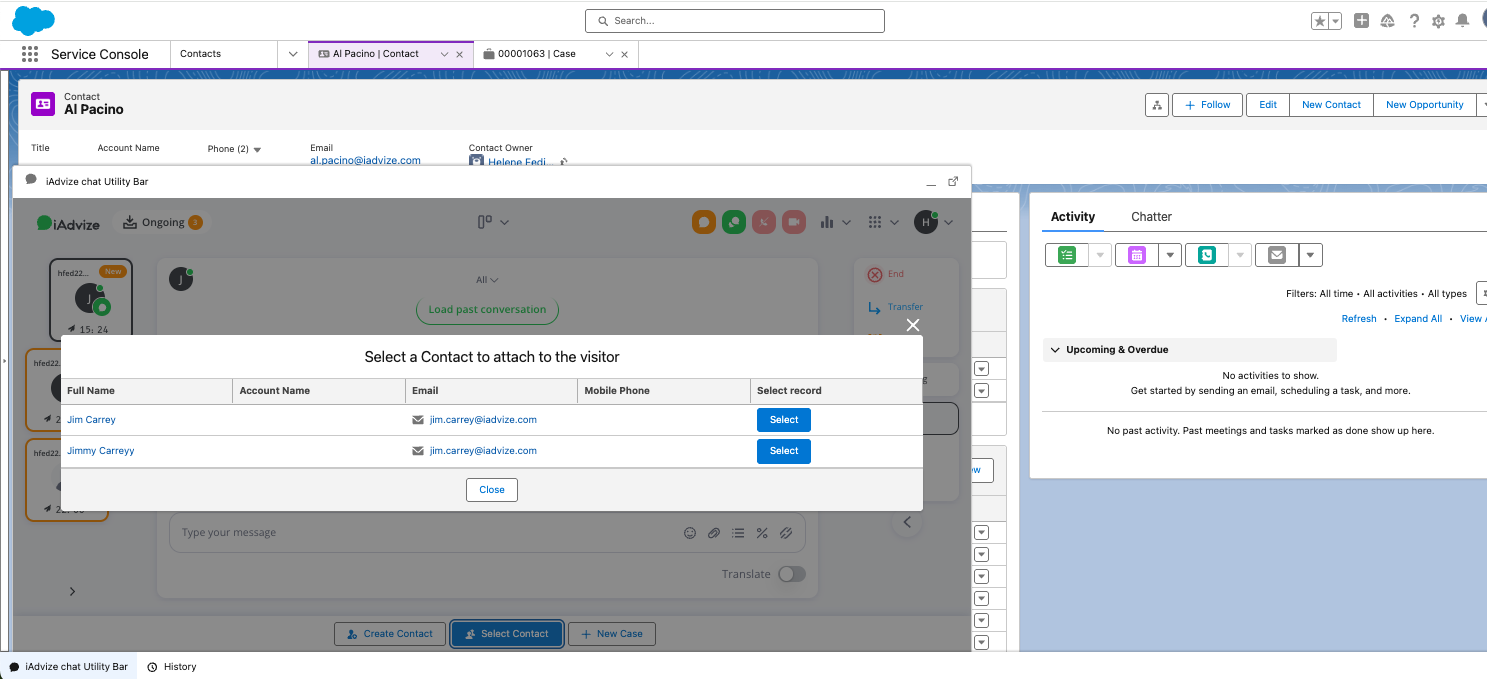Screen dimensions: 1487x679
Task: Open the History utility bar item
Action: point(171,666)
